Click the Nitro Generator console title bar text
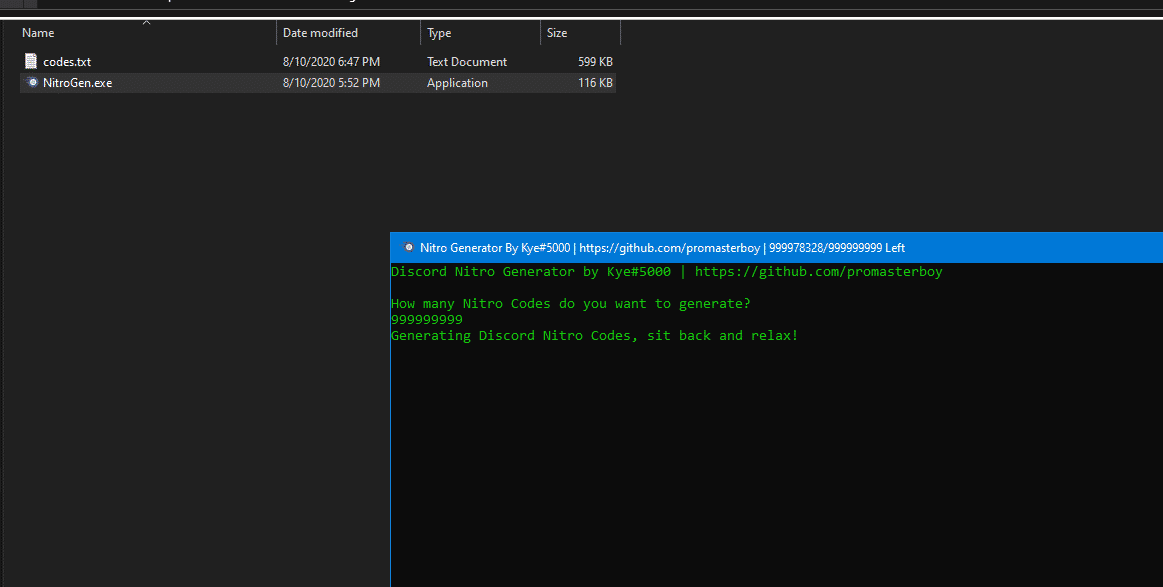The image size is (1163, 587). tap(662, 247)
